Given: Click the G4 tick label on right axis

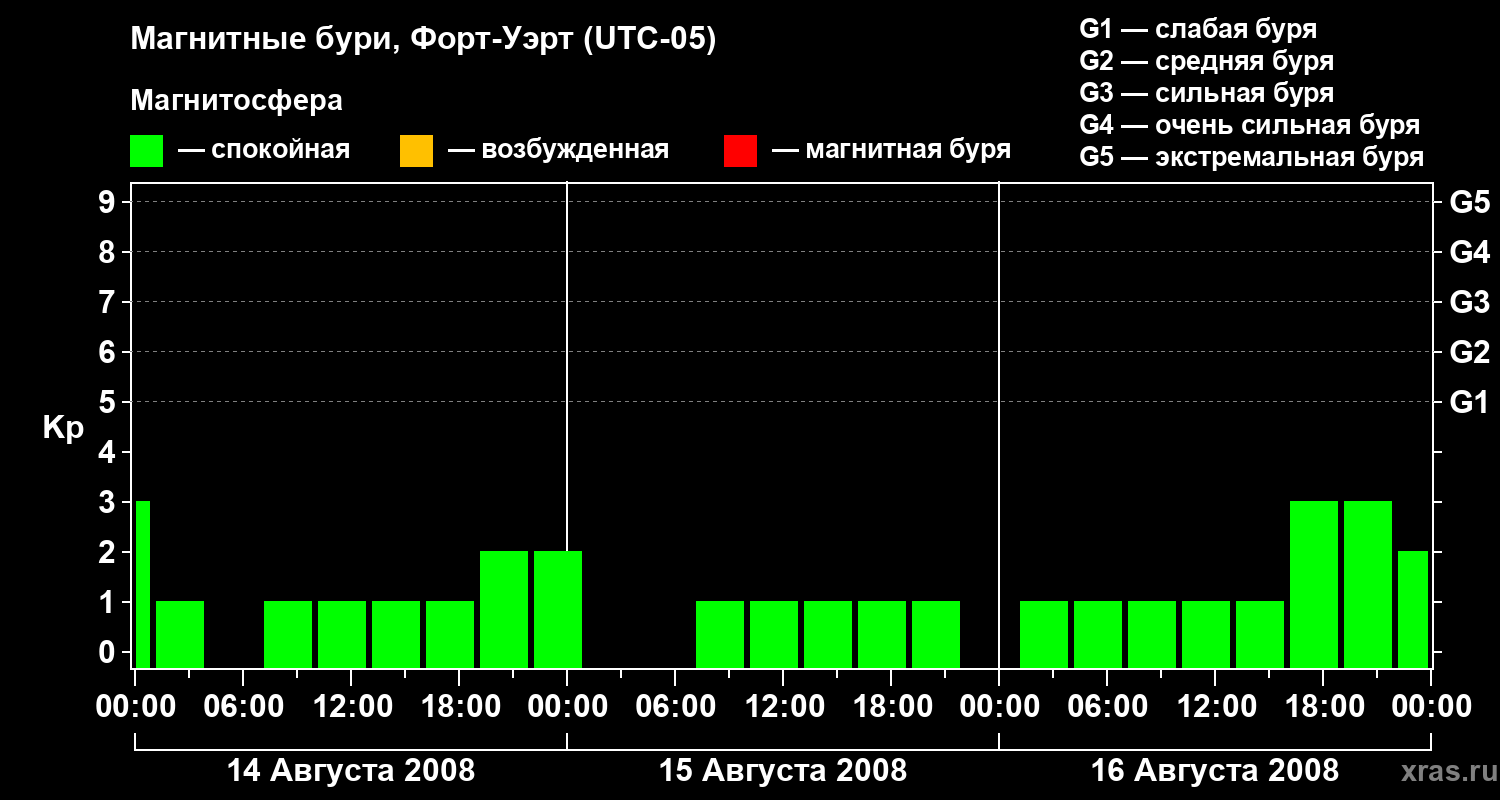Looking at the screenshot, I should point(1469,253).
